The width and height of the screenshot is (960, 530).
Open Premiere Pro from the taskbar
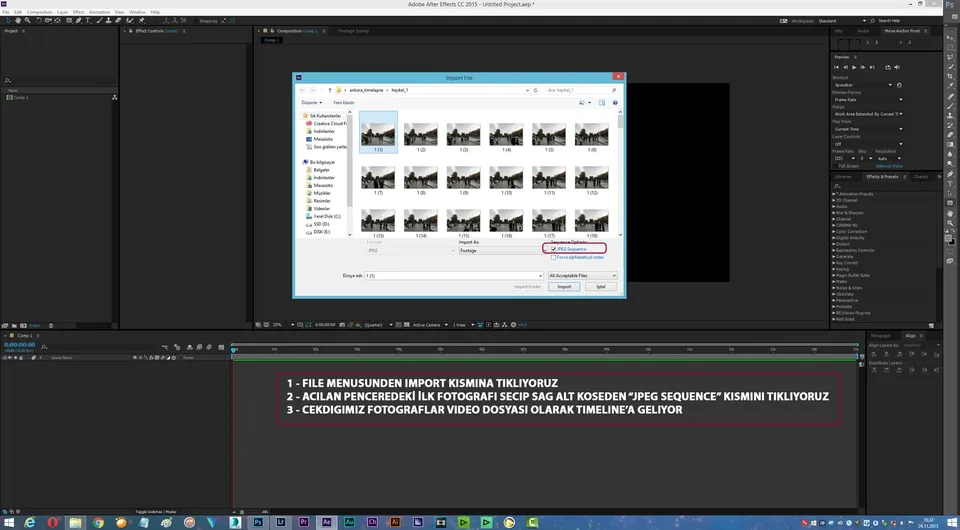(x=304, y=522)
